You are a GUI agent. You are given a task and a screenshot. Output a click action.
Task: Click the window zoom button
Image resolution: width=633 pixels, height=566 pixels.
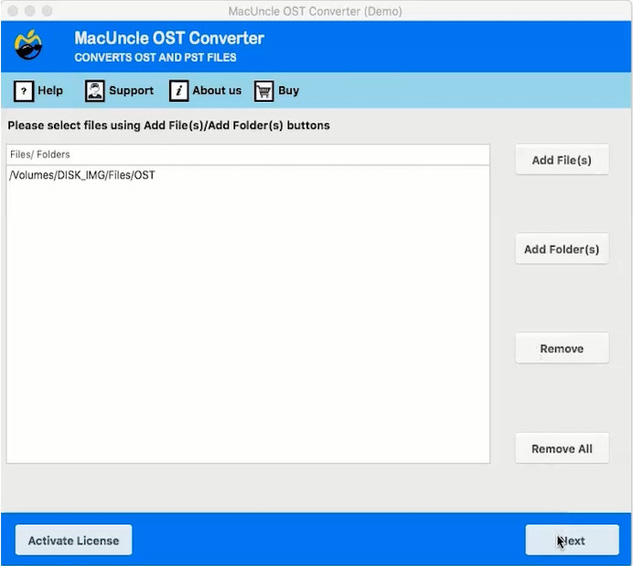pyautogui.click(x=48, y=10)
